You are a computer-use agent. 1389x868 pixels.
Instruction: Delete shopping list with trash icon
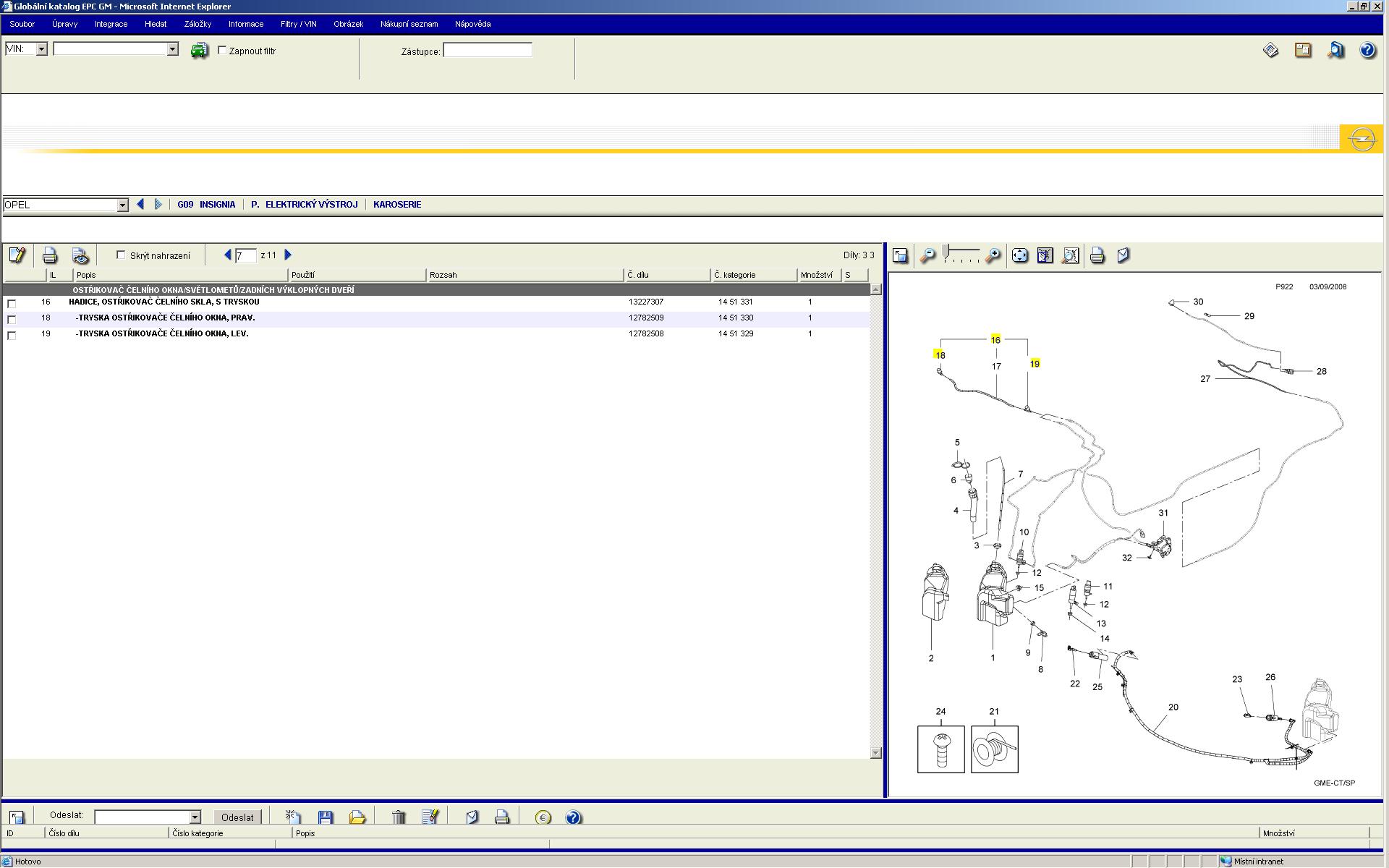pyautogui.click(x=399, y=817)
